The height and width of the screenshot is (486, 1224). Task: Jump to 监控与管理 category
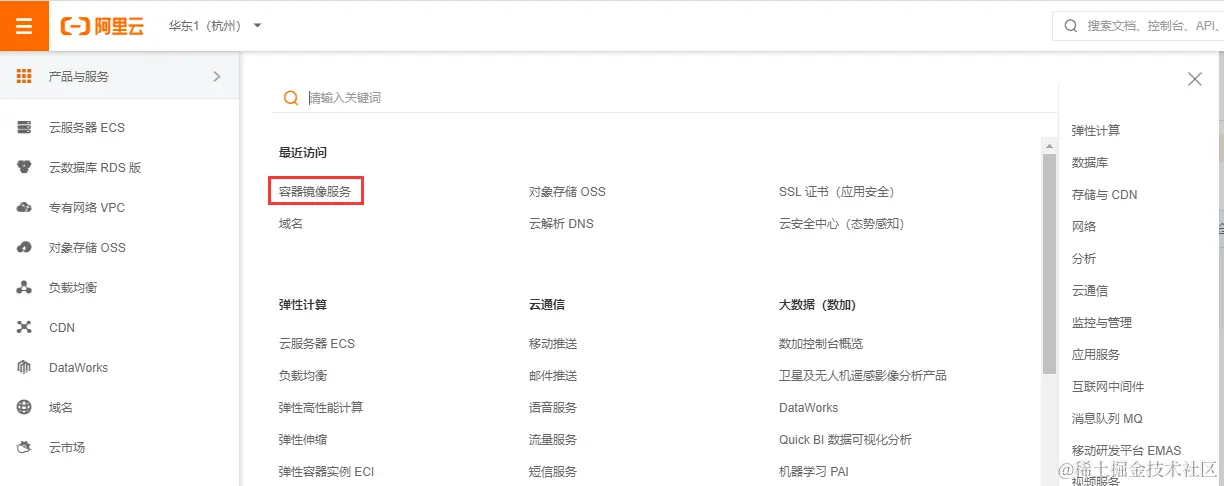[1102, 322]
